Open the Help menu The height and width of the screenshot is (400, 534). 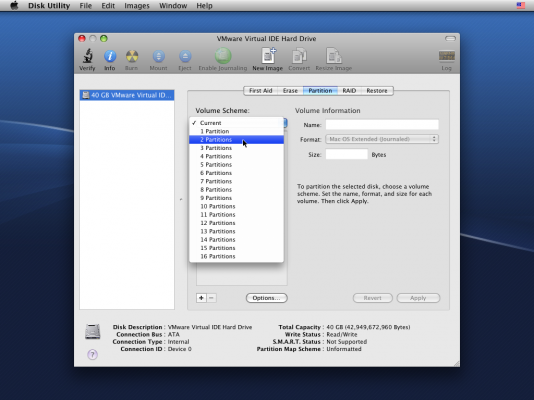(204, 6)
